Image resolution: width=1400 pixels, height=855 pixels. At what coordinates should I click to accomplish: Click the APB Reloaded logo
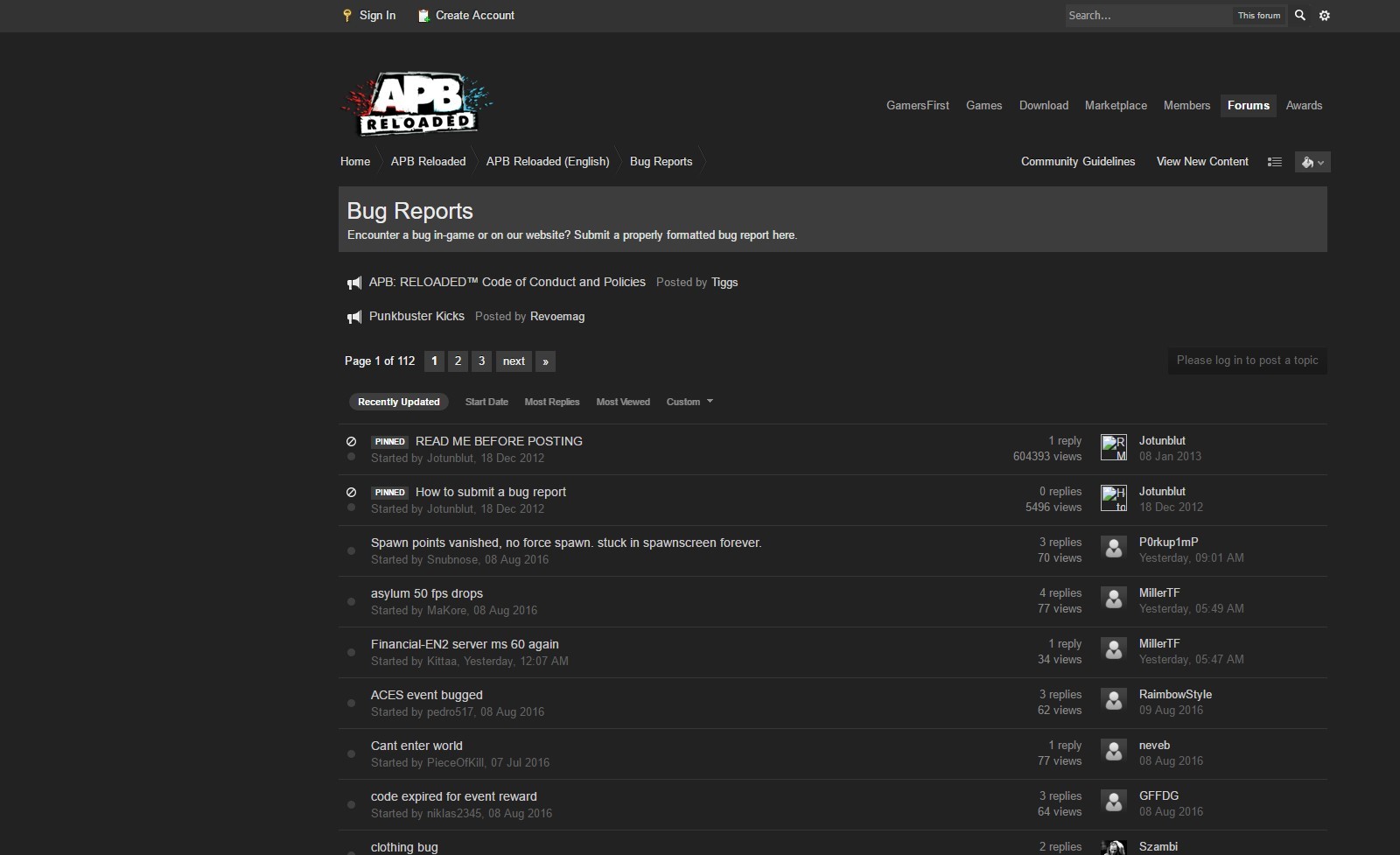pyautogui.click(x=416, y=103)
